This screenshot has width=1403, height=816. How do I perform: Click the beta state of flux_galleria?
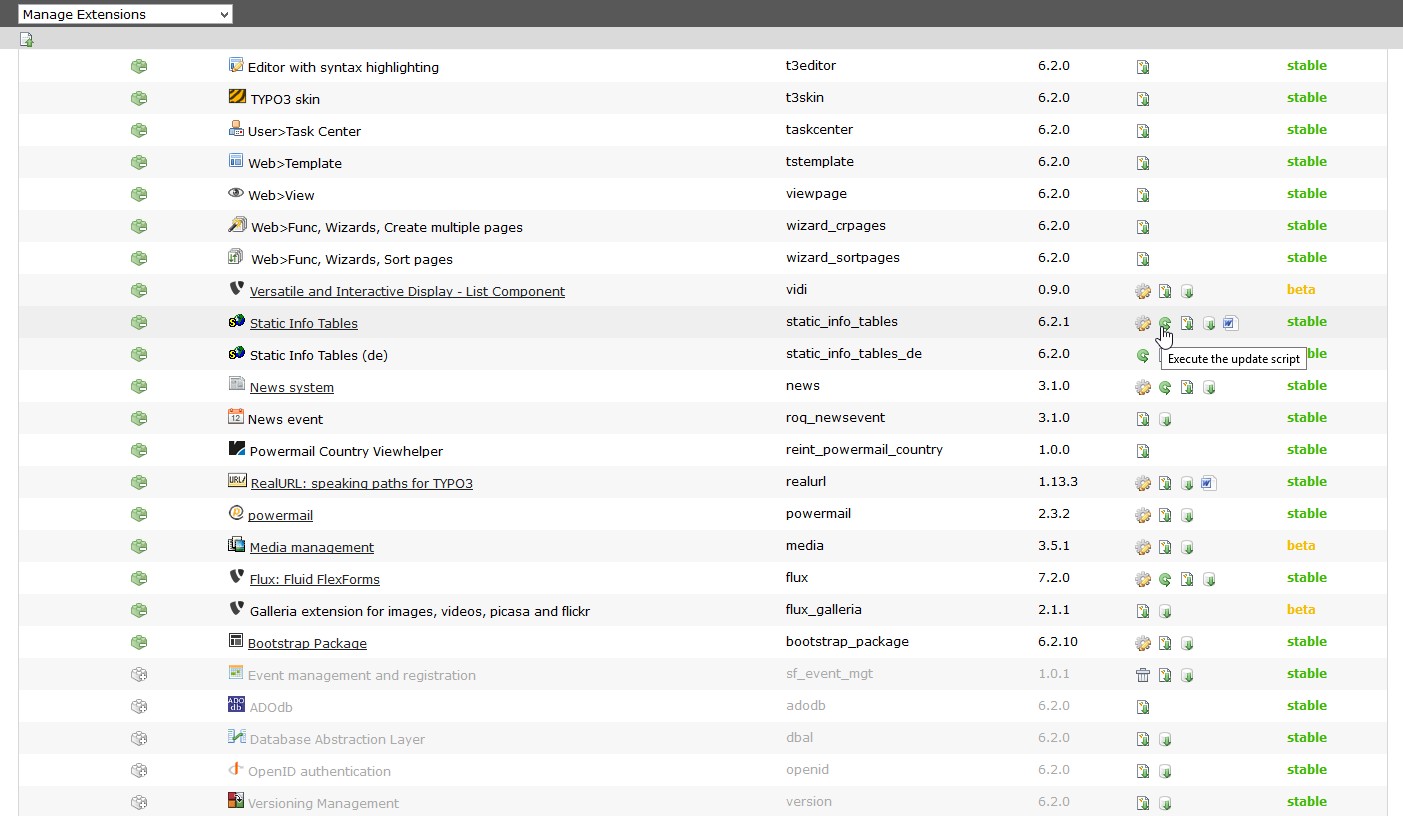[x=1301, y=610]
